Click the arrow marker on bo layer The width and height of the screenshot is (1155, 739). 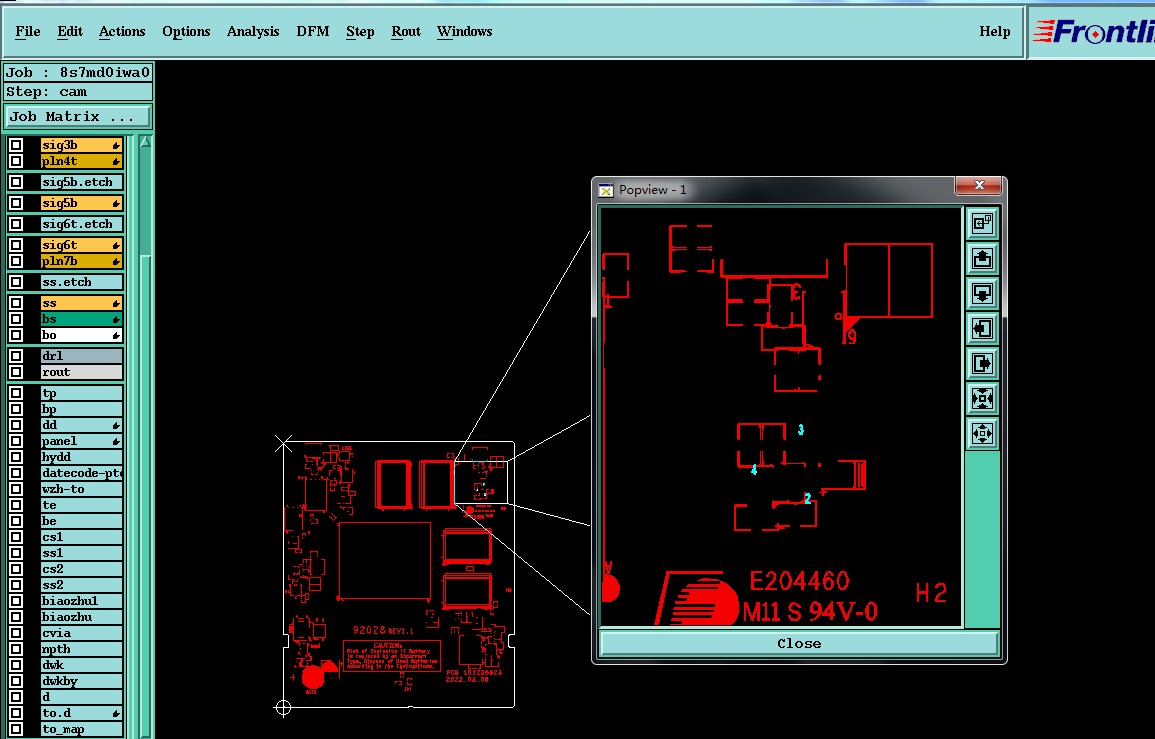[116, 336]
